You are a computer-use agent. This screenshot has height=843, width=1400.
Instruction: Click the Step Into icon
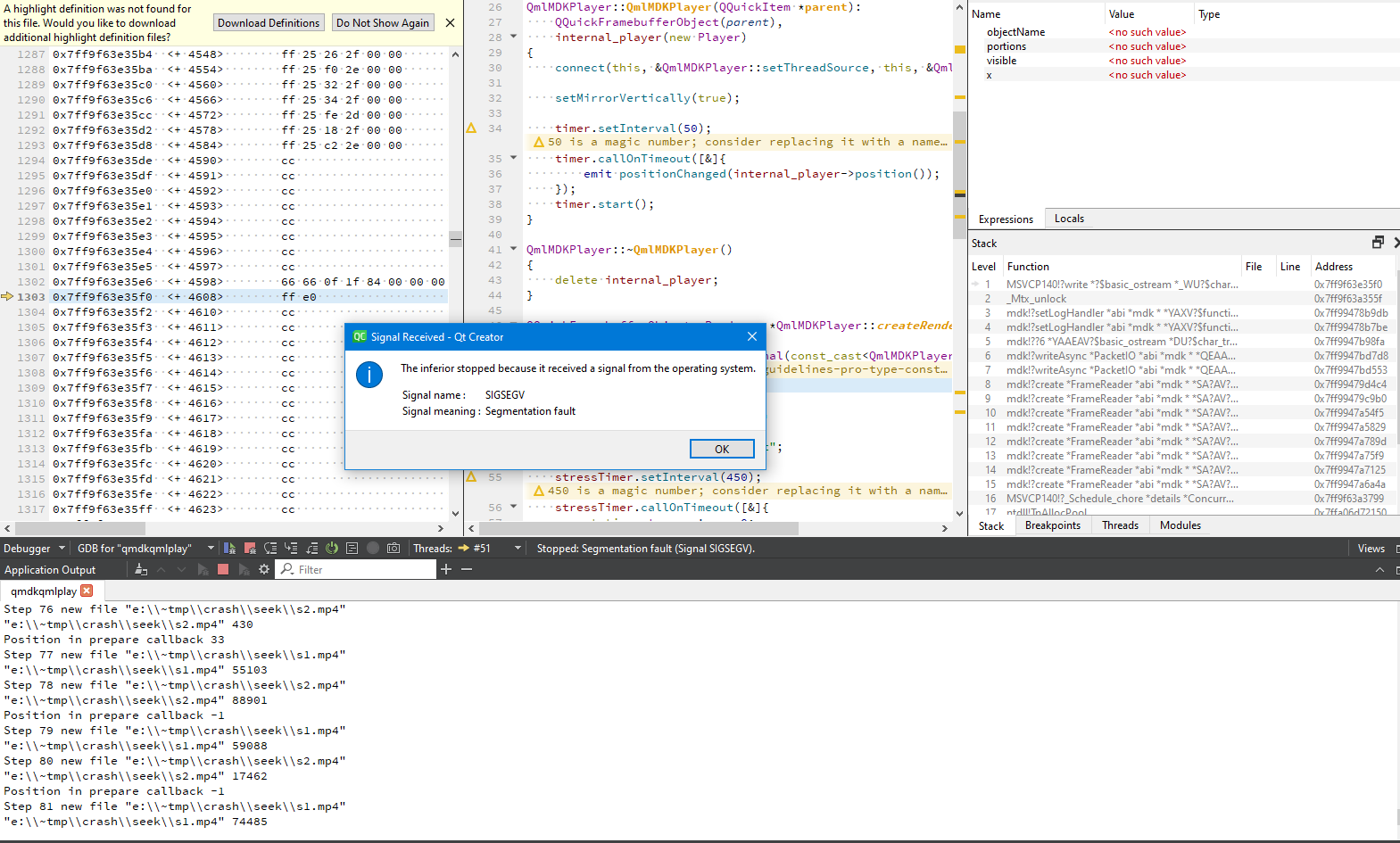click(291, 548)
